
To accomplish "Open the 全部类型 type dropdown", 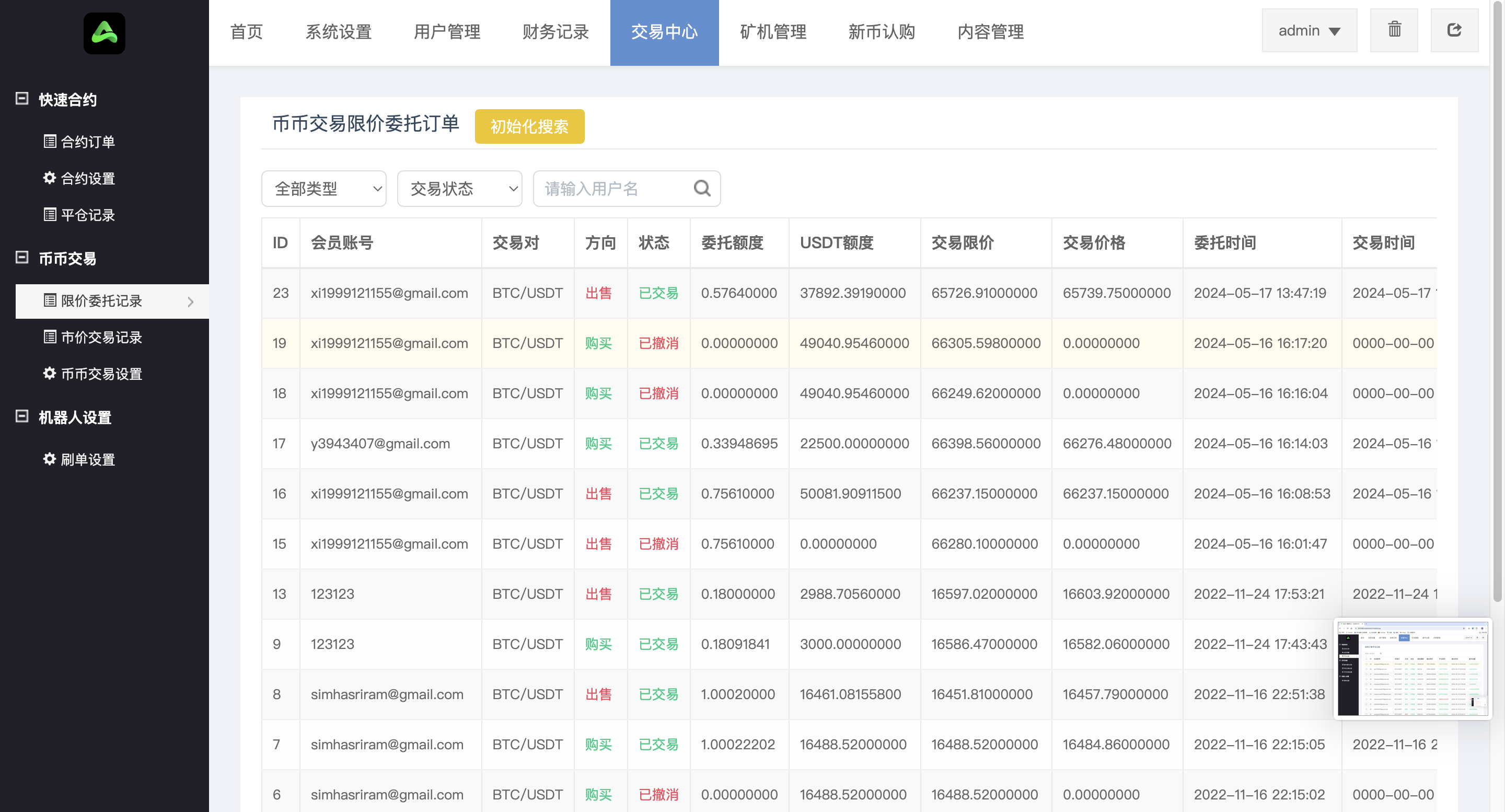I will tap(323, 189).
